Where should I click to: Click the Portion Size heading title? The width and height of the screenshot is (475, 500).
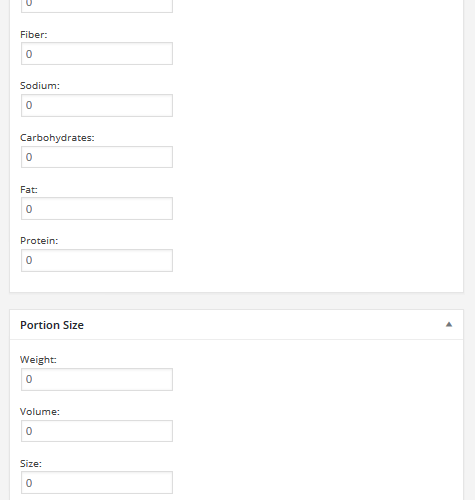(x=52, y=325)
